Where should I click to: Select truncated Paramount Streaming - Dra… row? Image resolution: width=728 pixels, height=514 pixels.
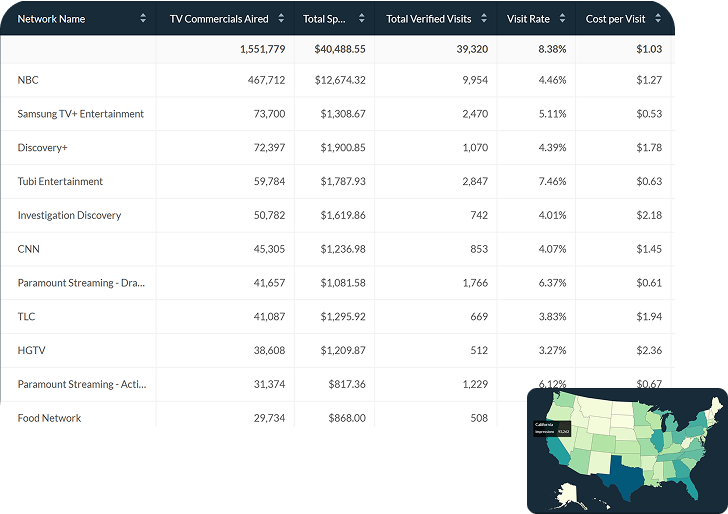pos(79,283)
